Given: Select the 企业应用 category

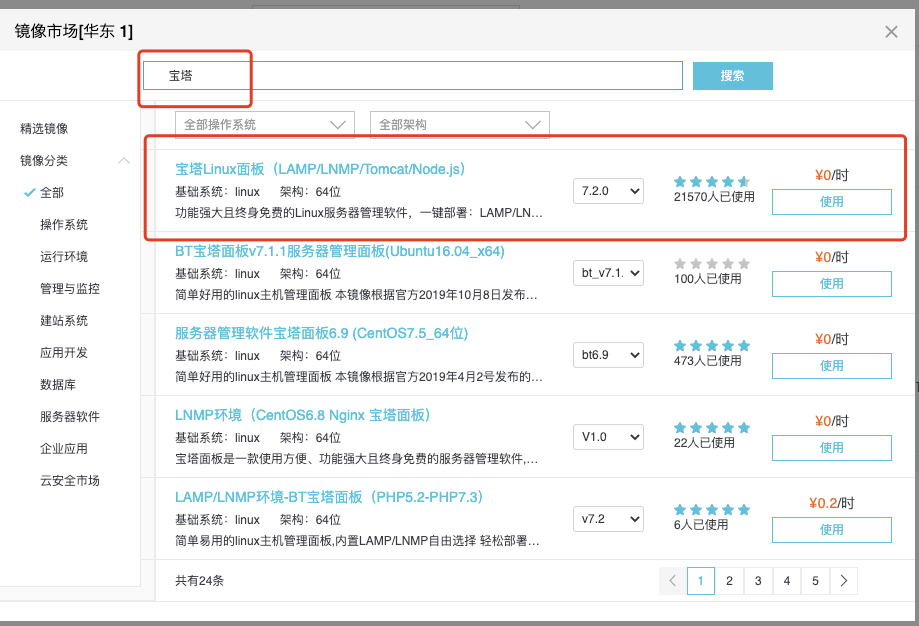Looking at the screenshot, I should [64, 448].
